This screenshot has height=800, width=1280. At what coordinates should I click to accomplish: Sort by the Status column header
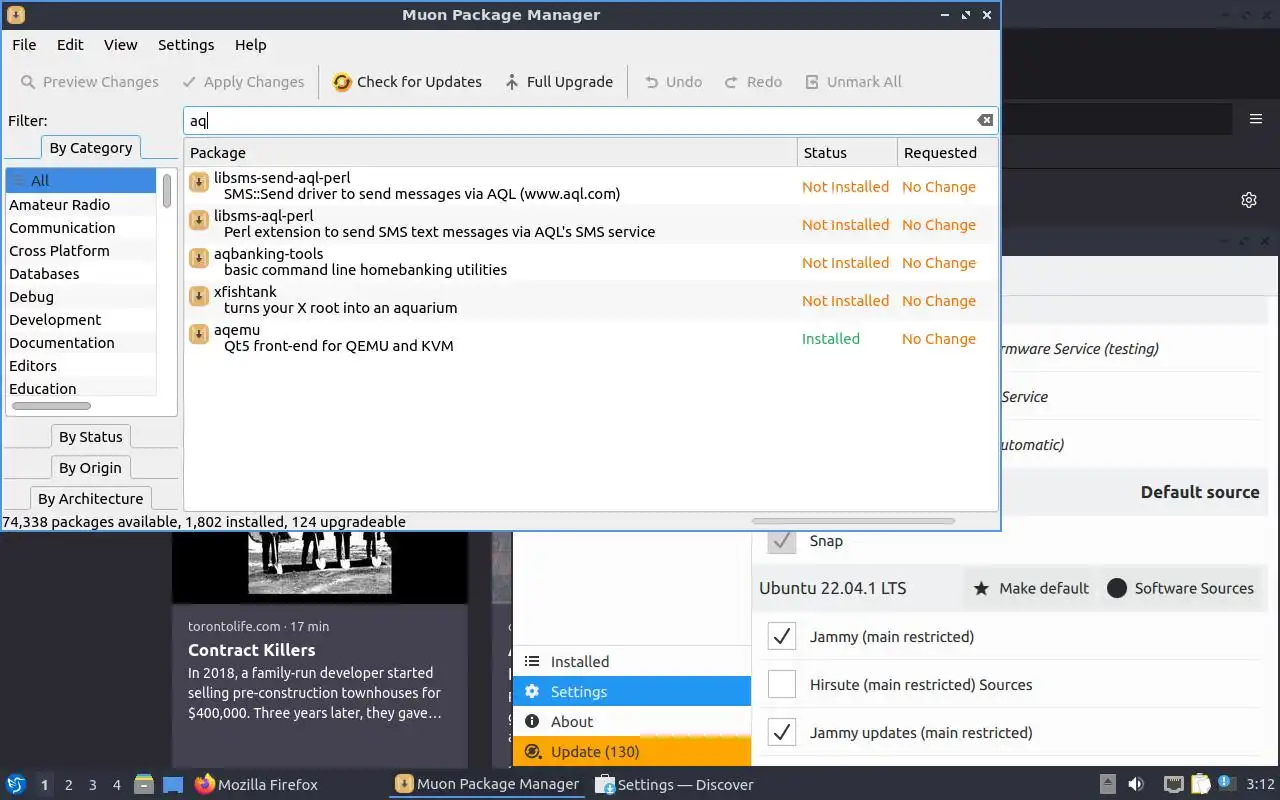tap(847, 153)
